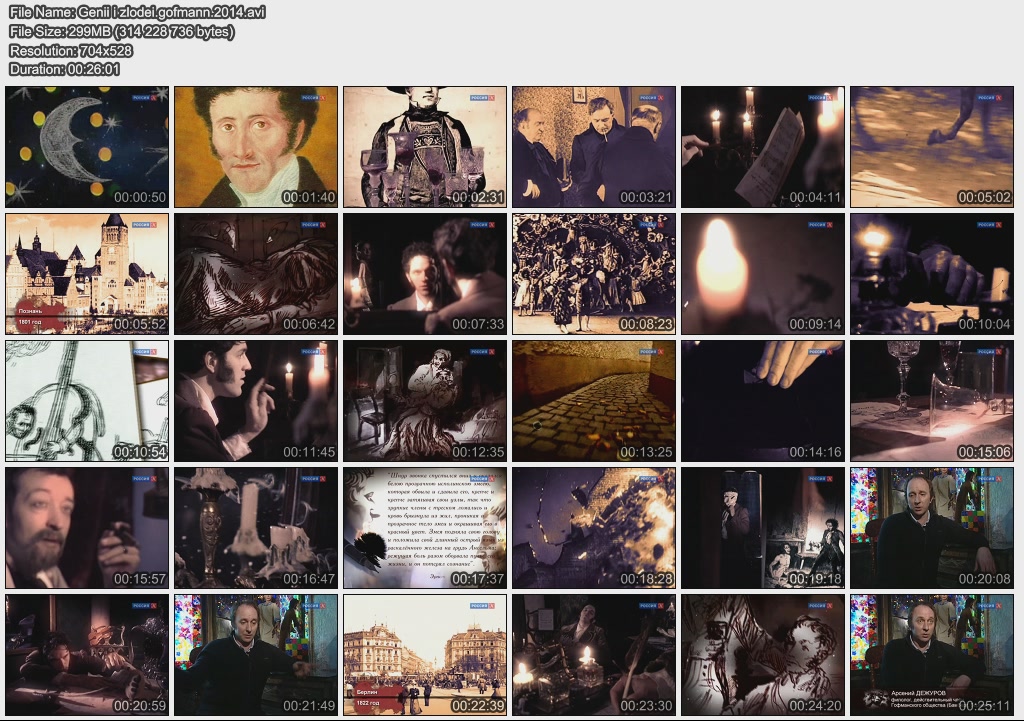
Task: Select the man smoking thumbnail at 00:11:45
Action: (x=256, y=401)
